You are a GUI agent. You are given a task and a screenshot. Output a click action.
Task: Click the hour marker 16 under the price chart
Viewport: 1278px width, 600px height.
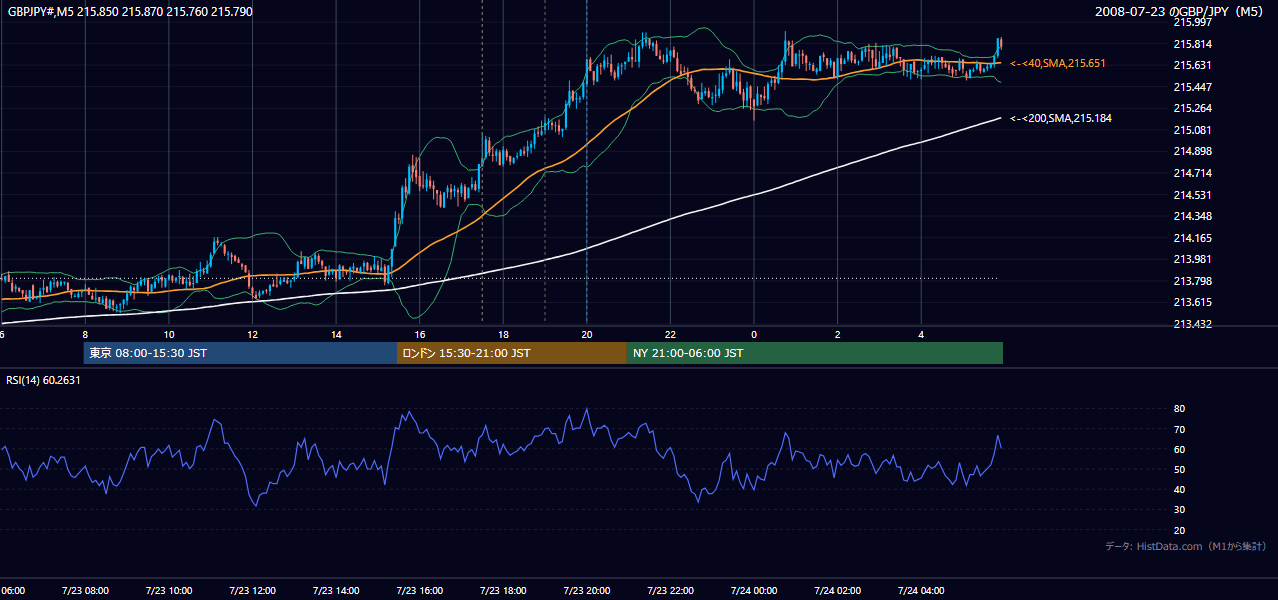coord(420,335)
